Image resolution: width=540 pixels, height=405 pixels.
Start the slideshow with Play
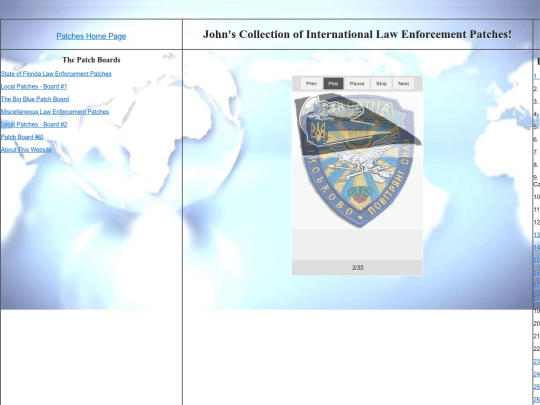[333, 84]
